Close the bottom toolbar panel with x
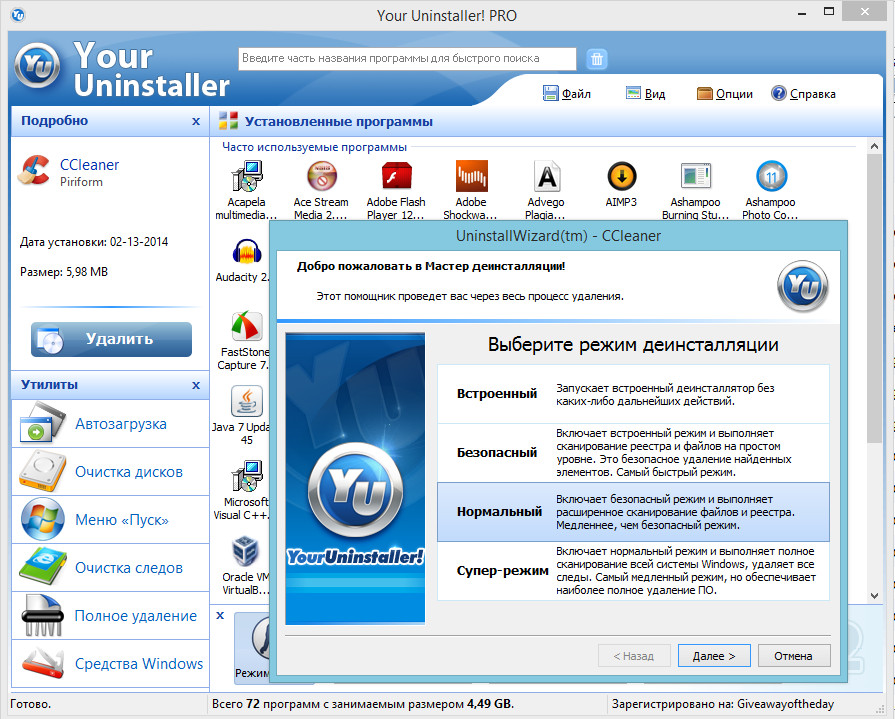Screen dimensions: 895x719 click(x=220, y=615)
